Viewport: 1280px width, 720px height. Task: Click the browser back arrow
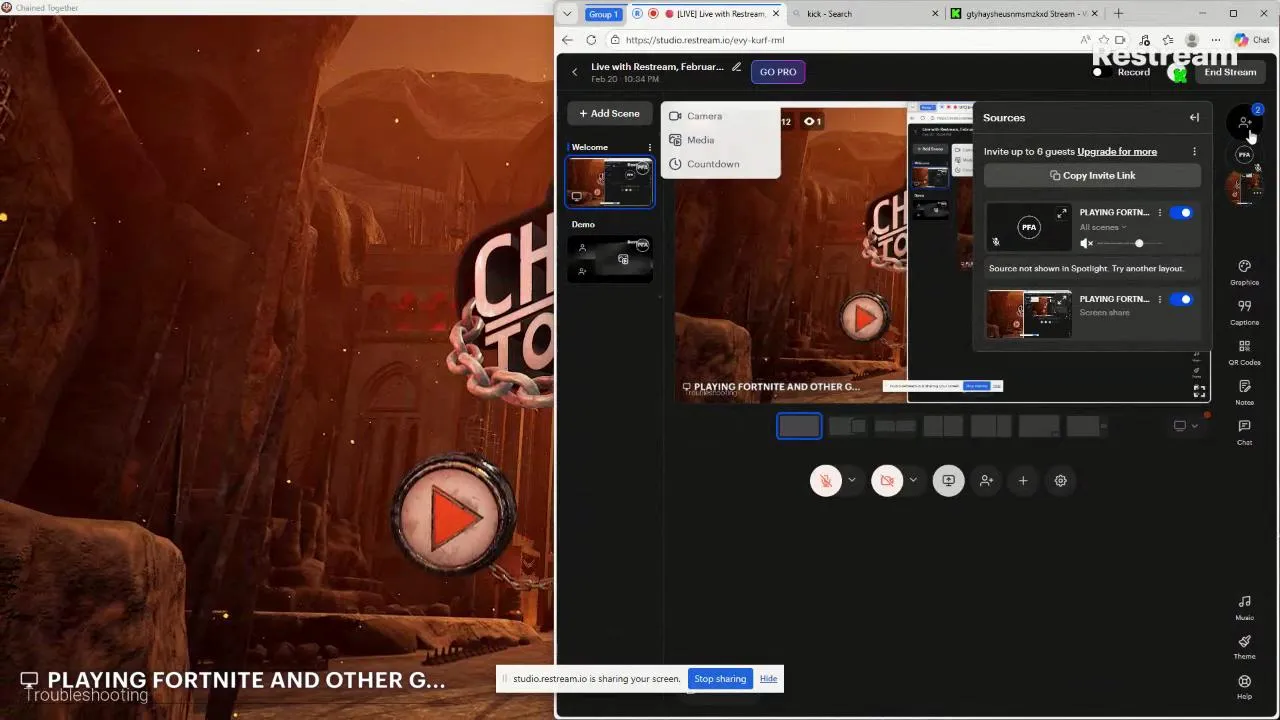pyautogui.click(x=567, y=40)
